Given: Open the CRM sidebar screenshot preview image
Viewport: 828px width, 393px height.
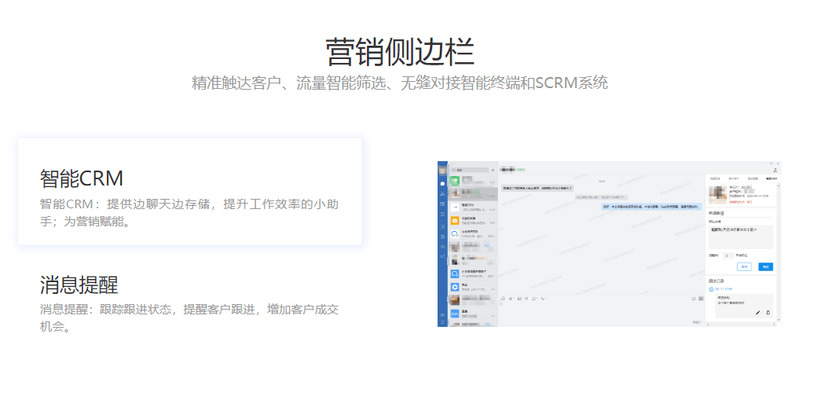Looking at the screenshot, I should pyautogui.click(x=609, y=244).
